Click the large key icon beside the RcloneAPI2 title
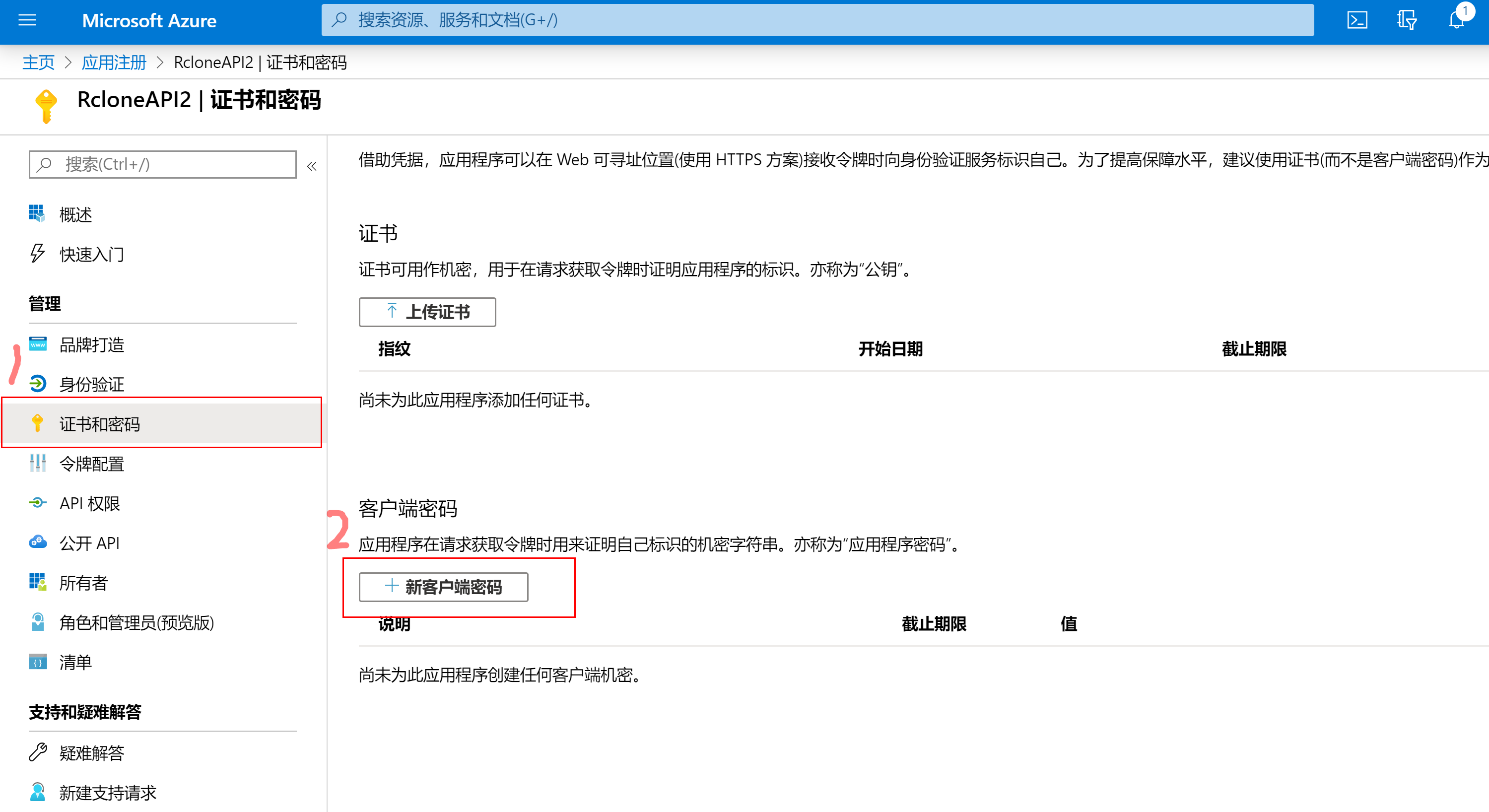The image size is (1489, 812). click(46, 106)
